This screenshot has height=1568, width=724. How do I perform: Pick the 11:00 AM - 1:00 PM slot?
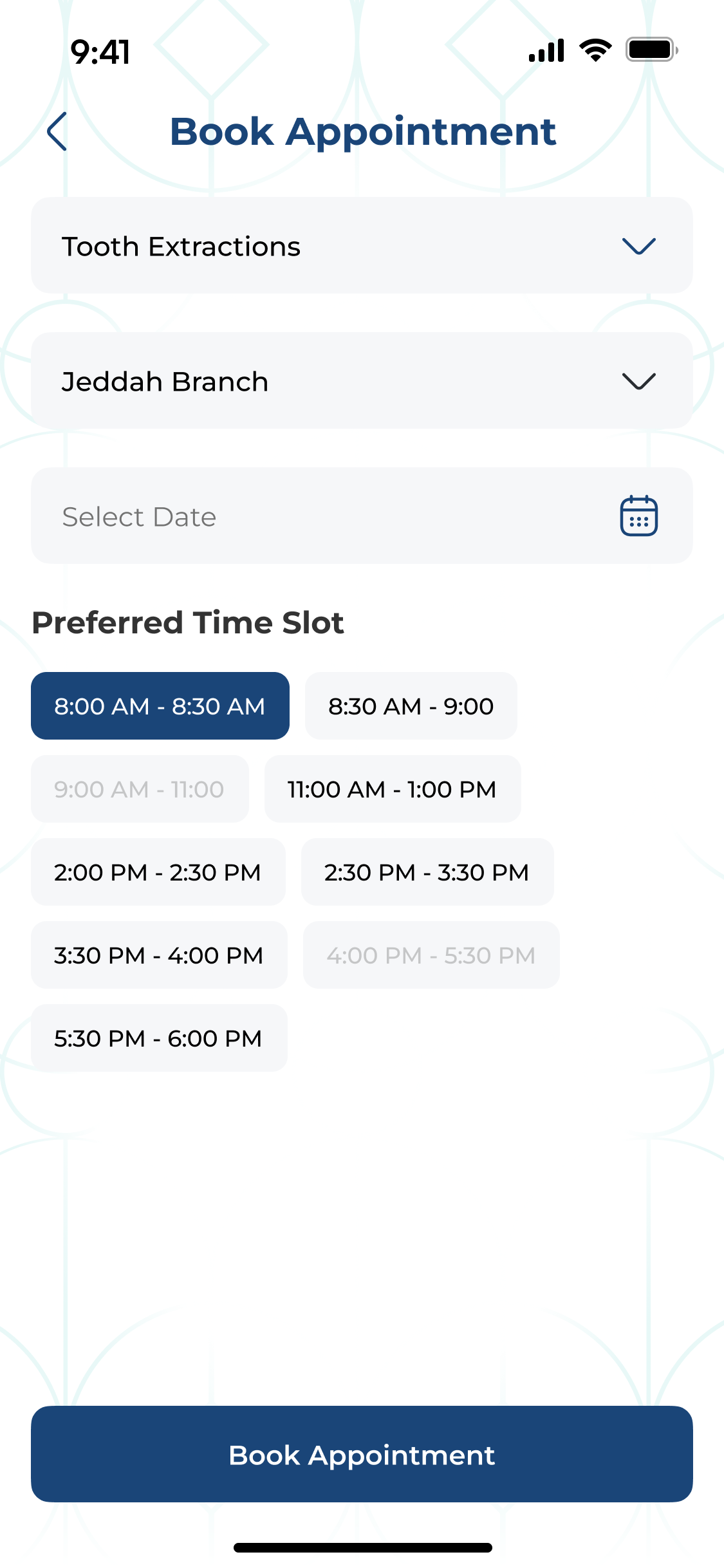tap(393, 789)
